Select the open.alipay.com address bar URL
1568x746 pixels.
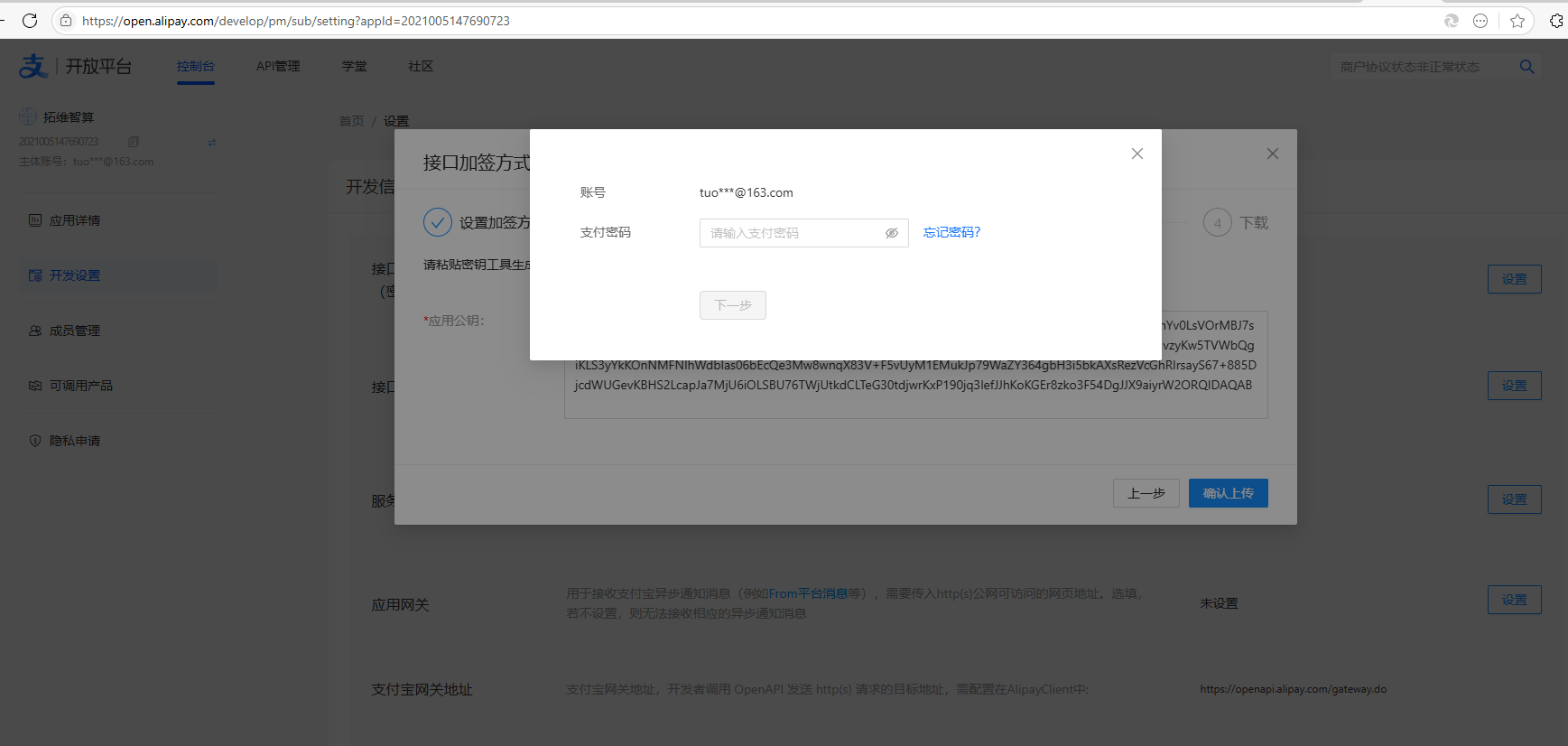[295, 20]
